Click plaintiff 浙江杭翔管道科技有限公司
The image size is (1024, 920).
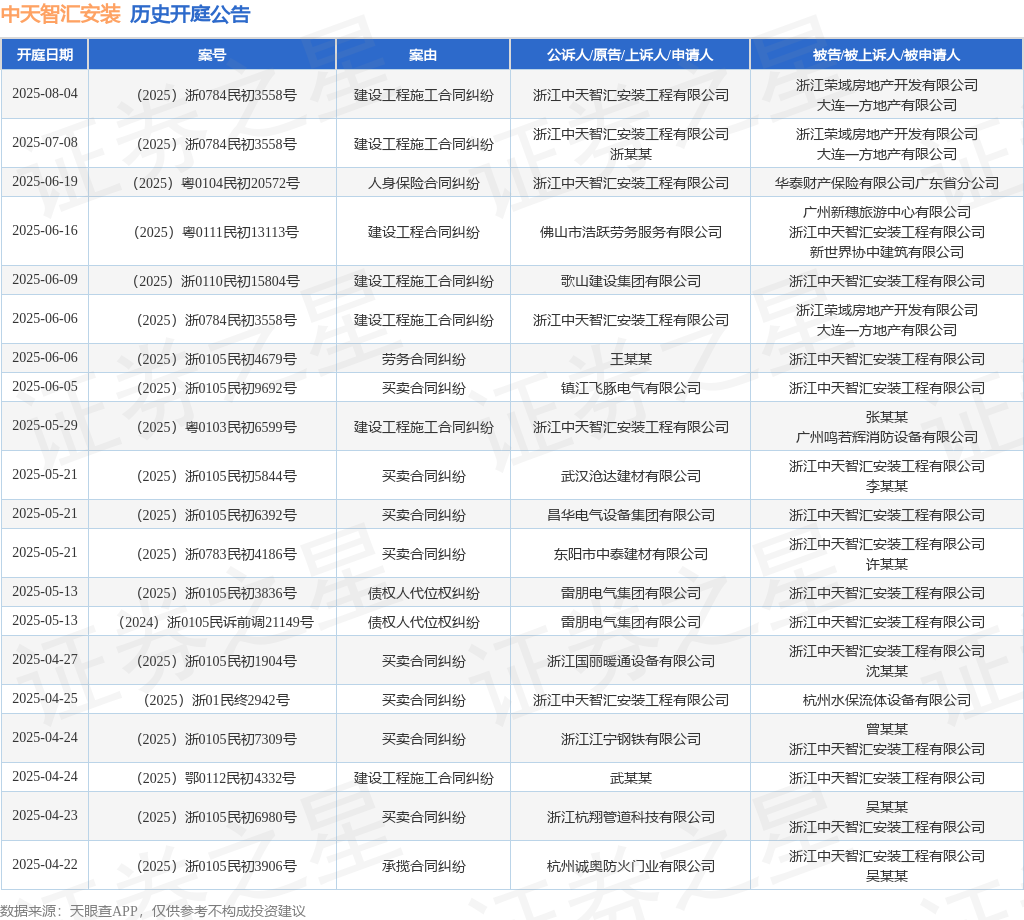click(630, 817)
